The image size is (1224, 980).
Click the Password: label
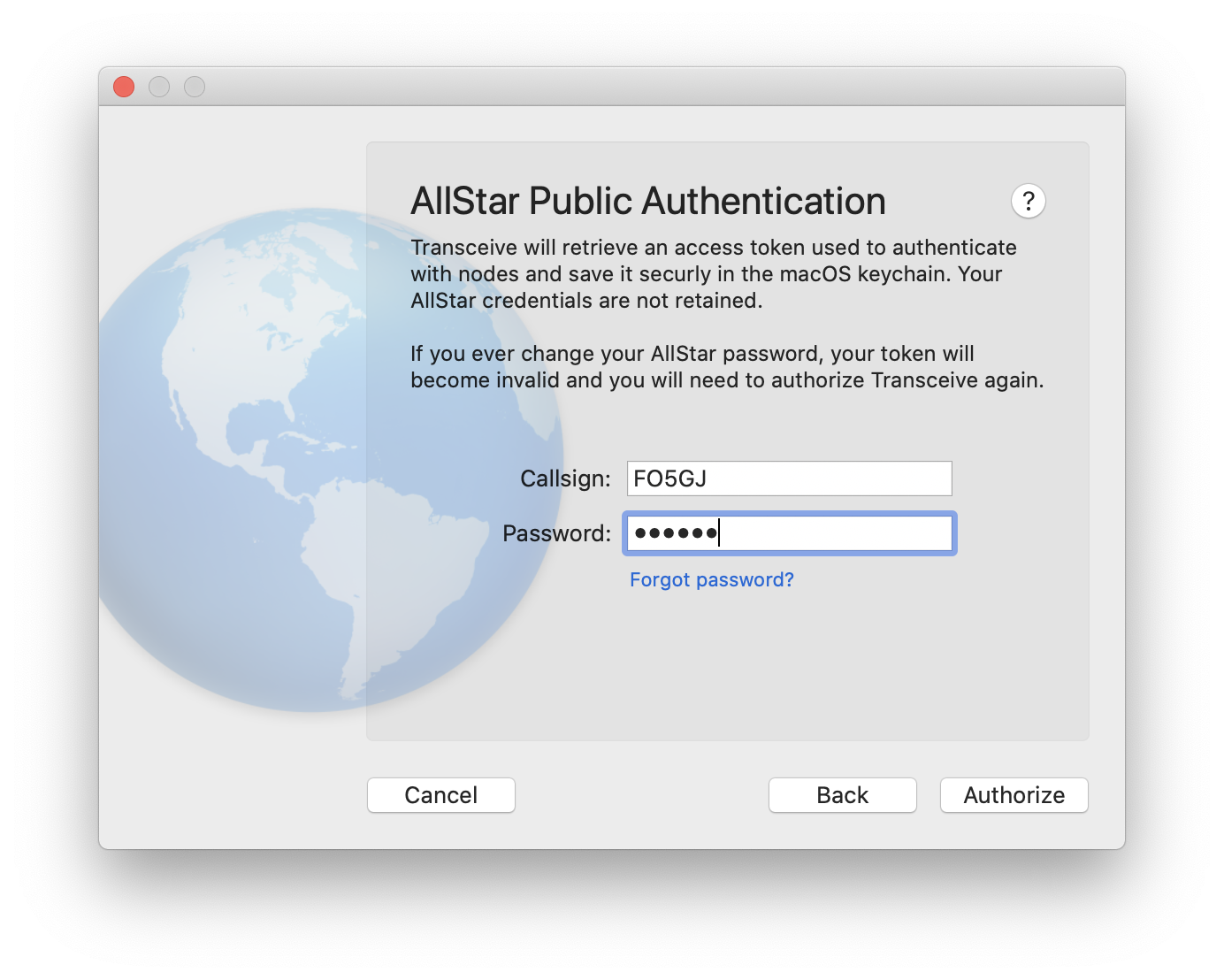(556, 534)
